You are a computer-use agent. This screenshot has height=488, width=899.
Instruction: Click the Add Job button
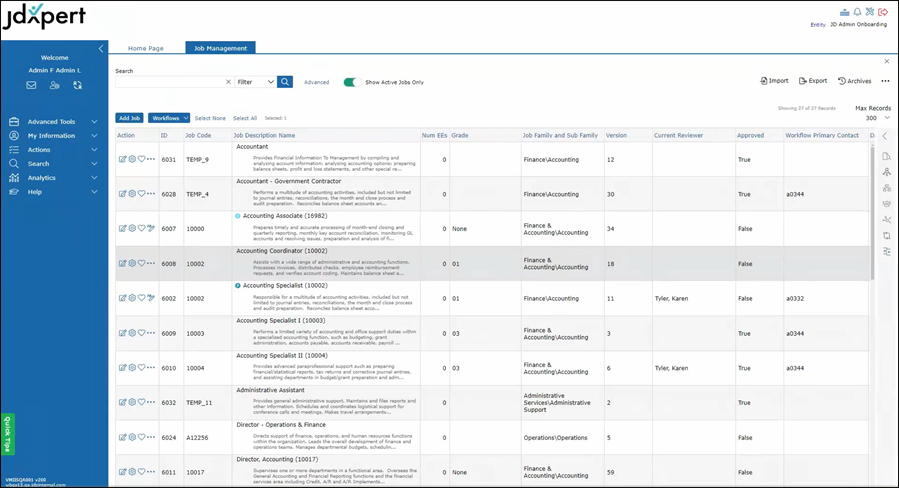pyautogui.click(x=129, y=118)
